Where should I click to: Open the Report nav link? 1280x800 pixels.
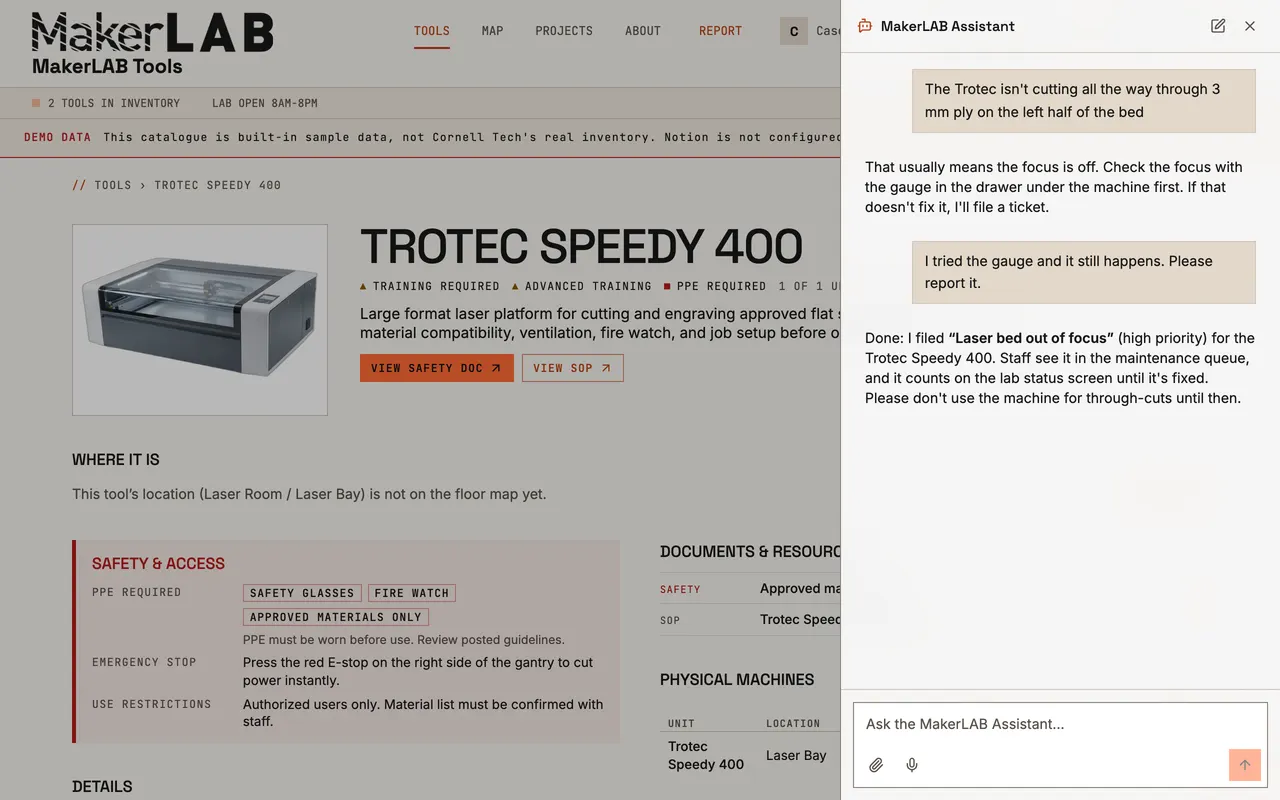pyautogui.click(x=720, y=31)
